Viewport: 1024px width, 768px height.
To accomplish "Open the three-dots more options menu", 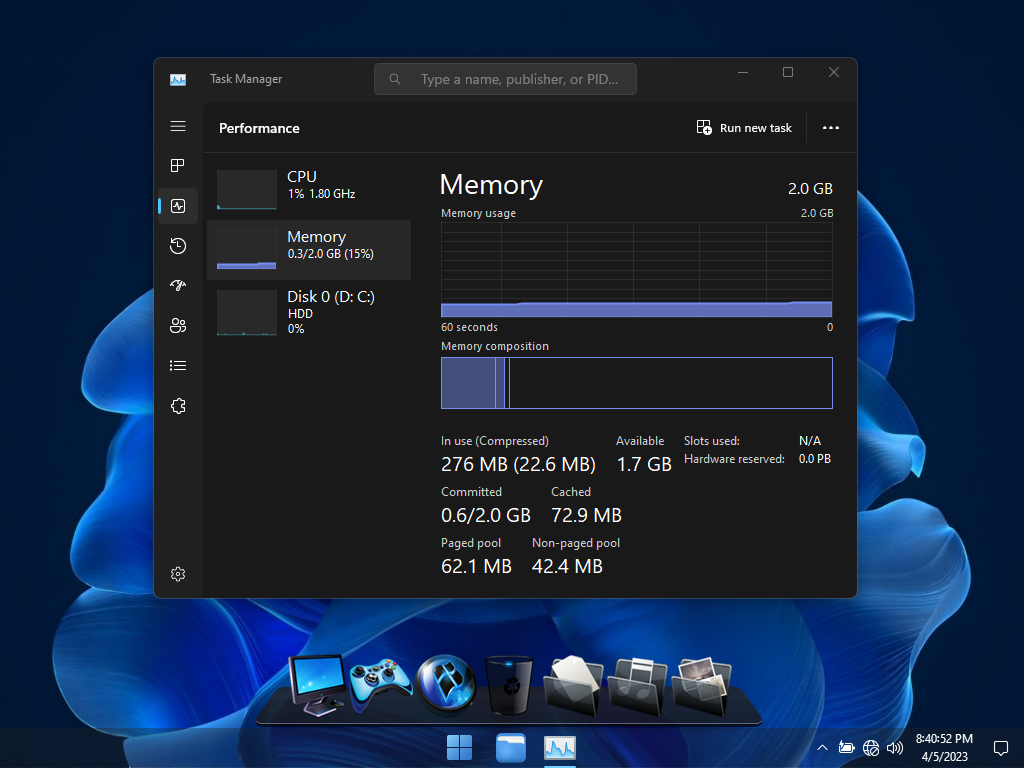I will (831, 128).
